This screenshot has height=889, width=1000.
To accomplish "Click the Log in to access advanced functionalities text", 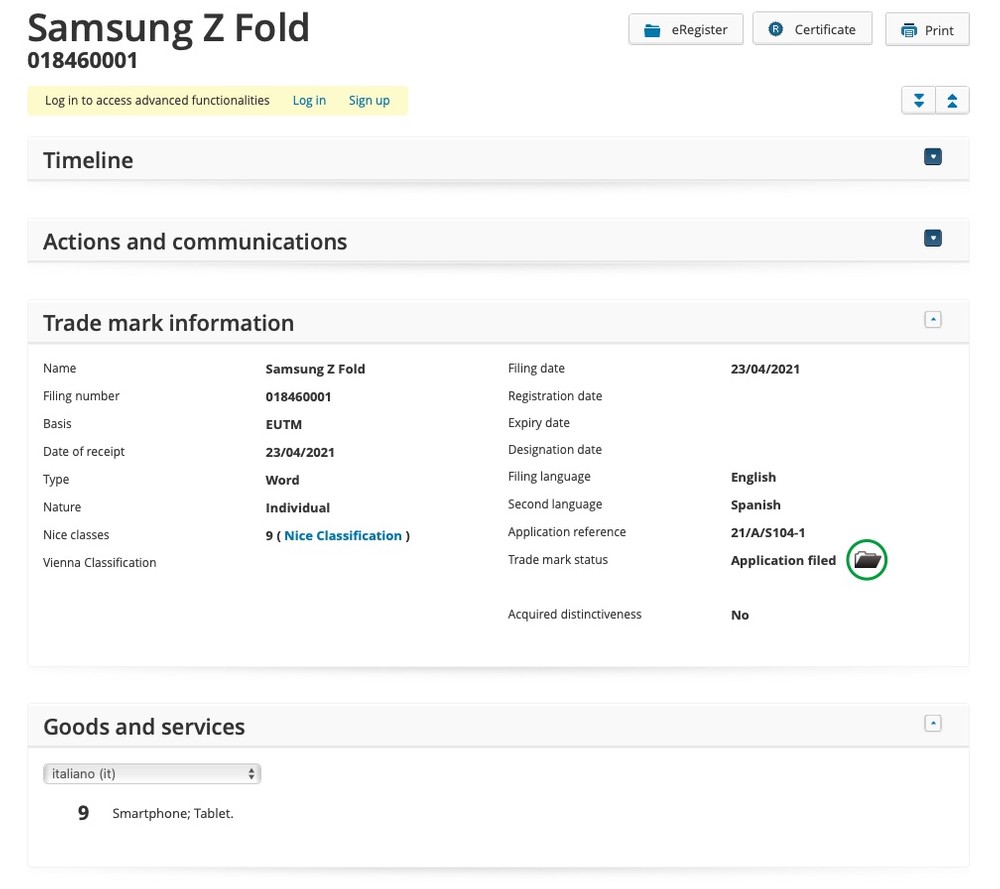I will [157, 101].
